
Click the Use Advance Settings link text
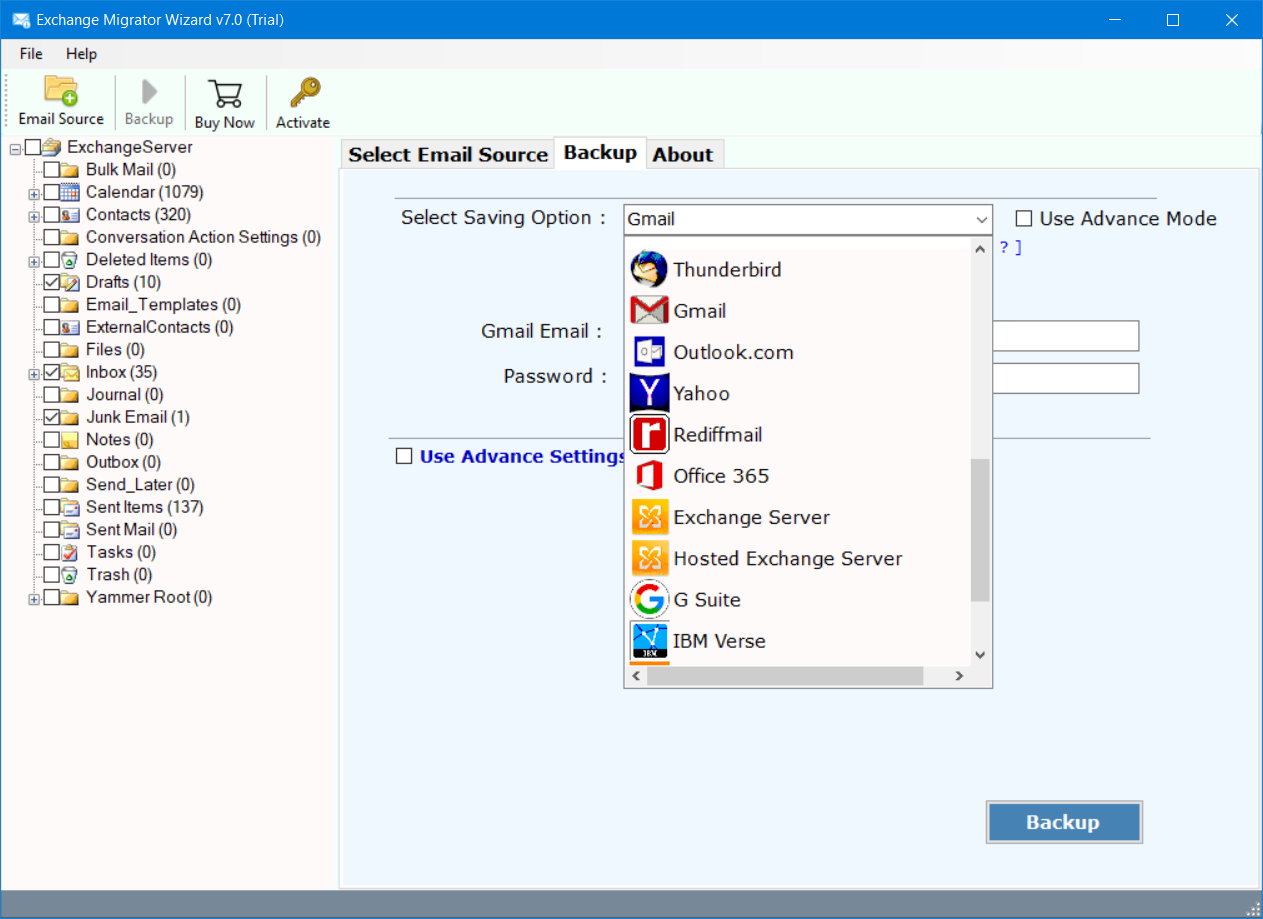click(523, 456)
